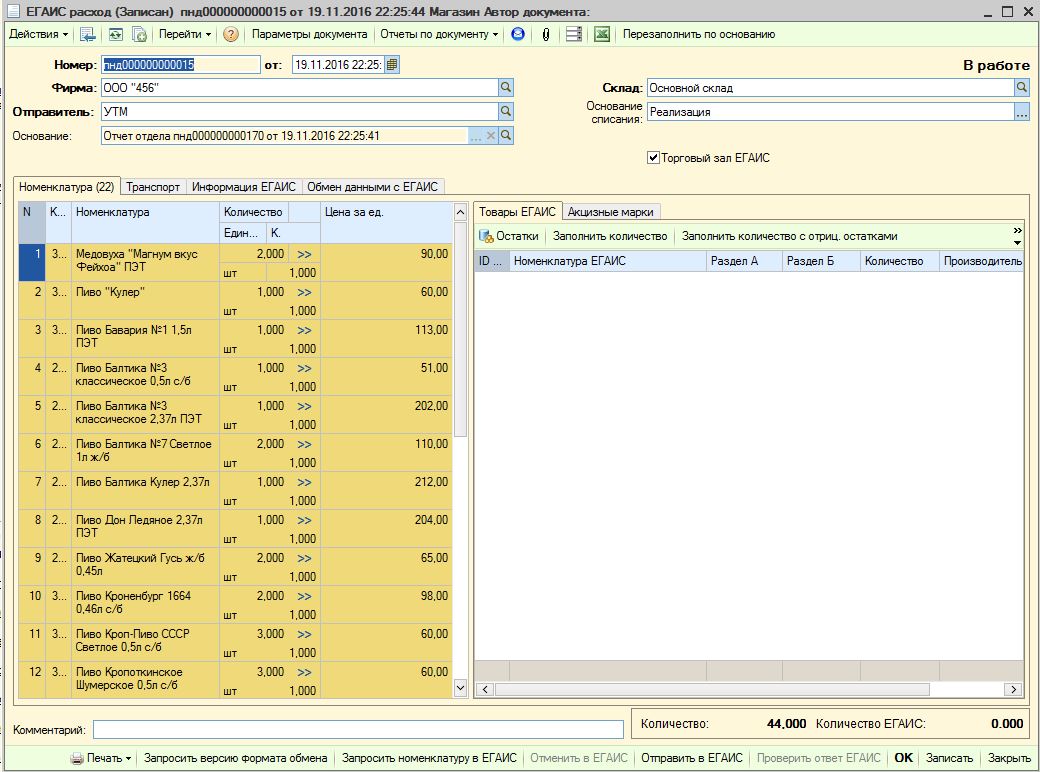Click the paperclip attachments icon
Screen dimensions: 1040x772
click(x=546, y=34)
